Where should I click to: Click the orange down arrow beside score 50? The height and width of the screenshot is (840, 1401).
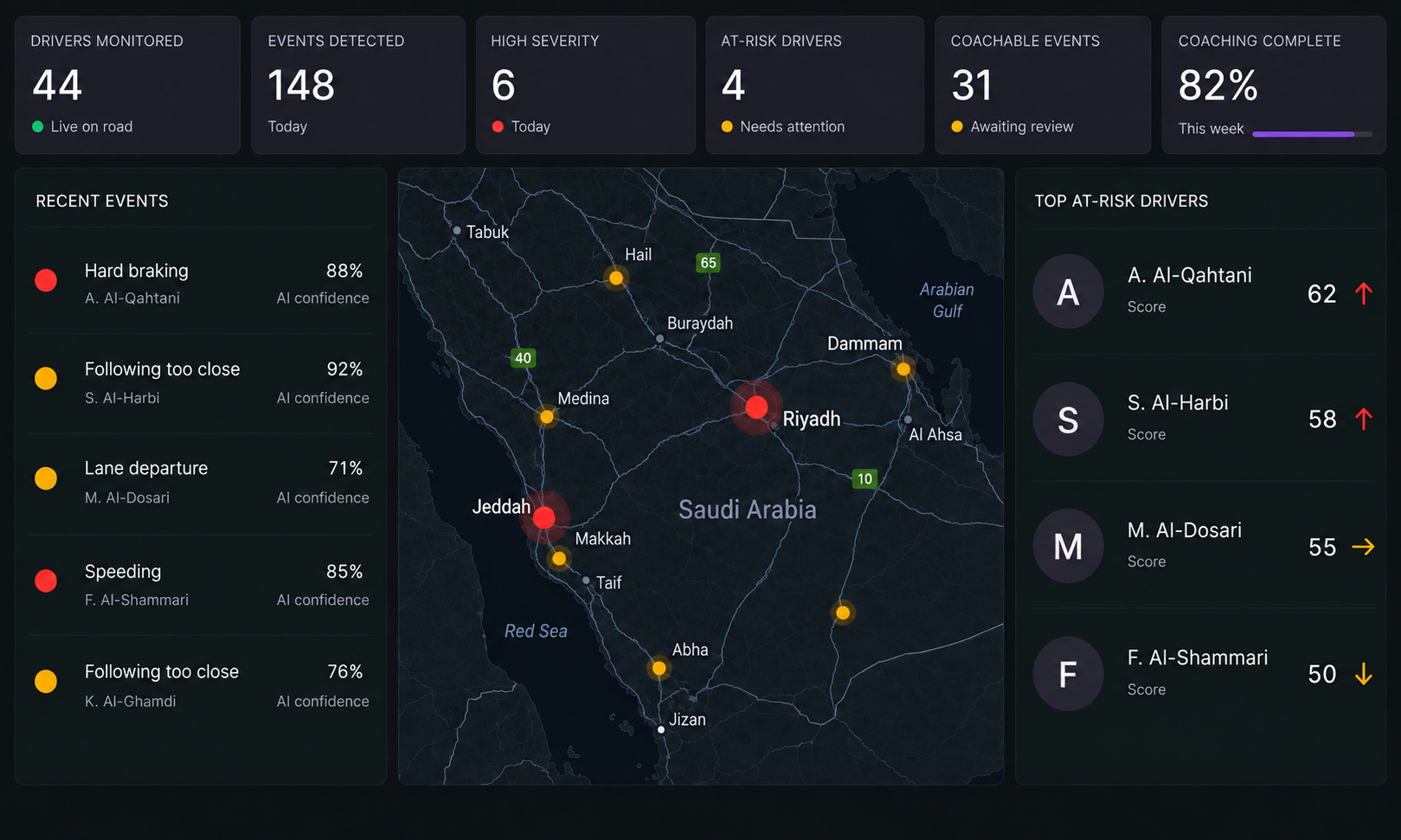point(1364,674)
